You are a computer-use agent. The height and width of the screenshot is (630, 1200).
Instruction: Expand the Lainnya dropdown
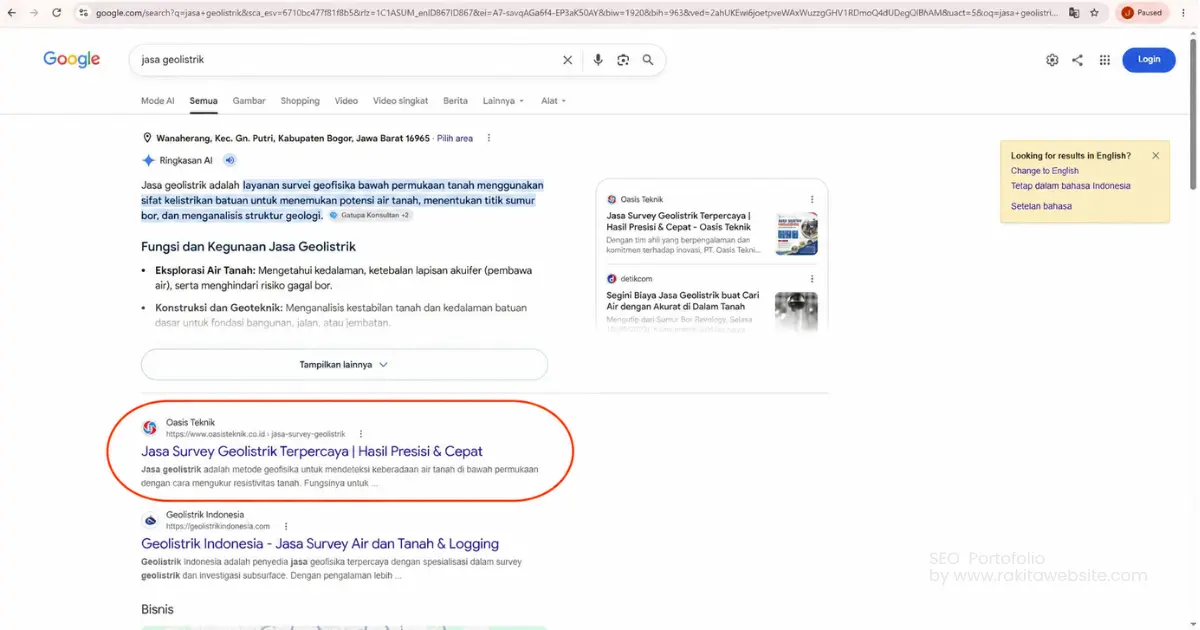click(503, 101)
